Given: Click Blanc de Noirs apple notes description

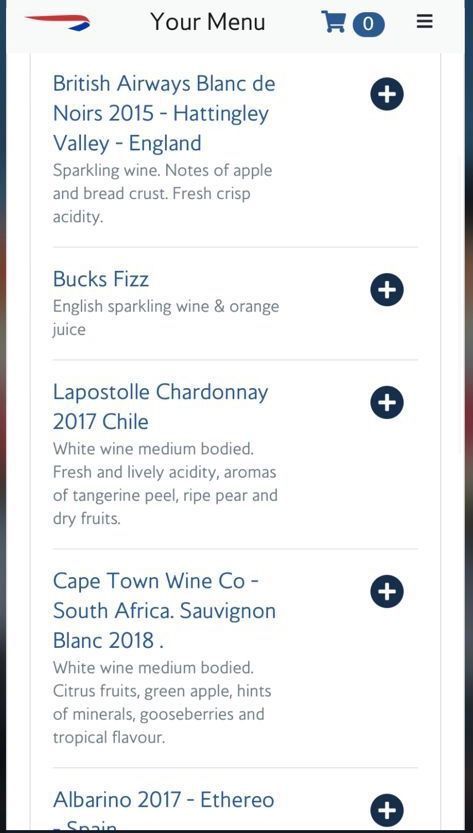Looking at the screenshot, I should pos(163,193).
